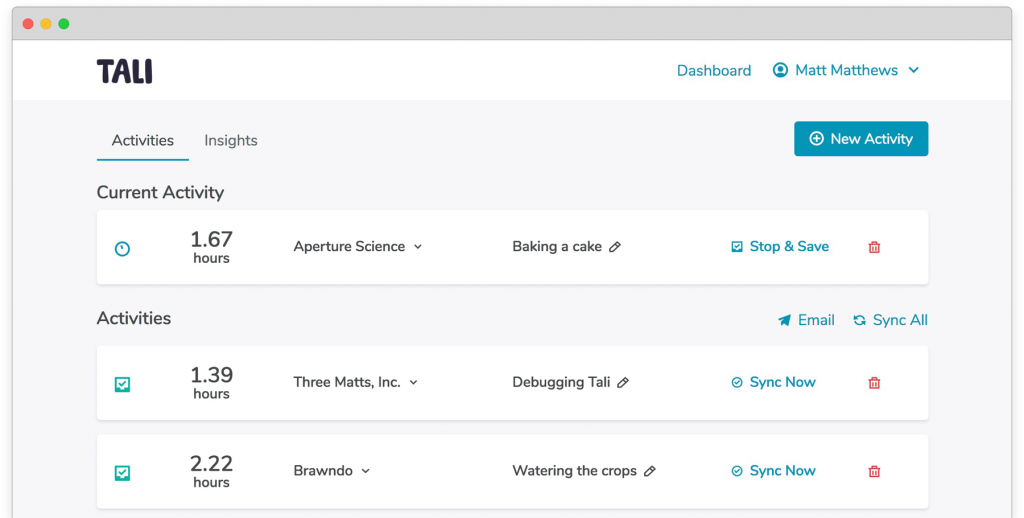This screenshot has width=1024, height=518.
Task: Edit the Debugging Tali description pencil
Action: click(x=623, y=383)
